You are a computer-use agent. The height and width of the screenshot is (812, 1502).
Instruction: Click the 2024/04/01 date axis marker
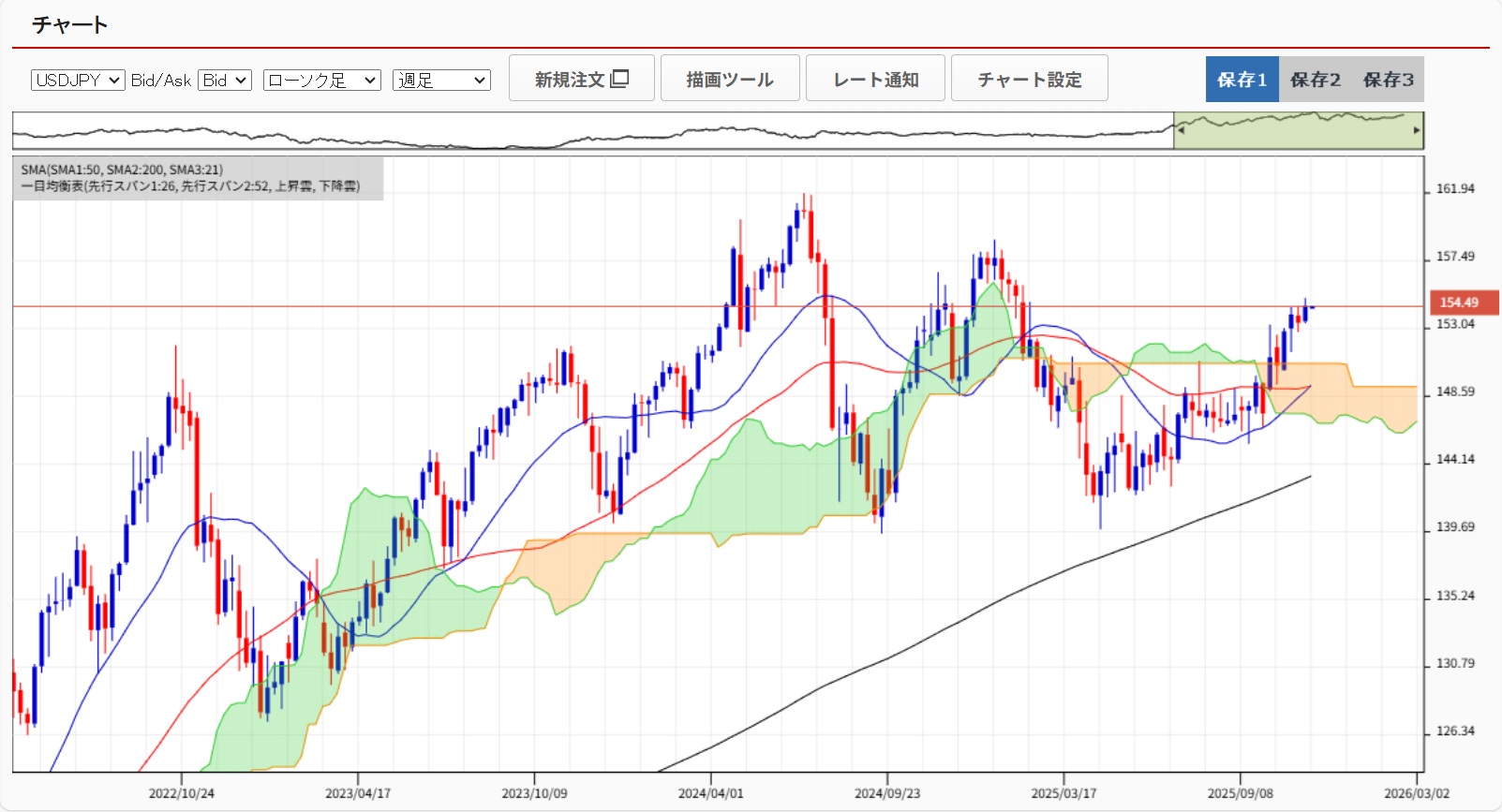coord(710,793)
